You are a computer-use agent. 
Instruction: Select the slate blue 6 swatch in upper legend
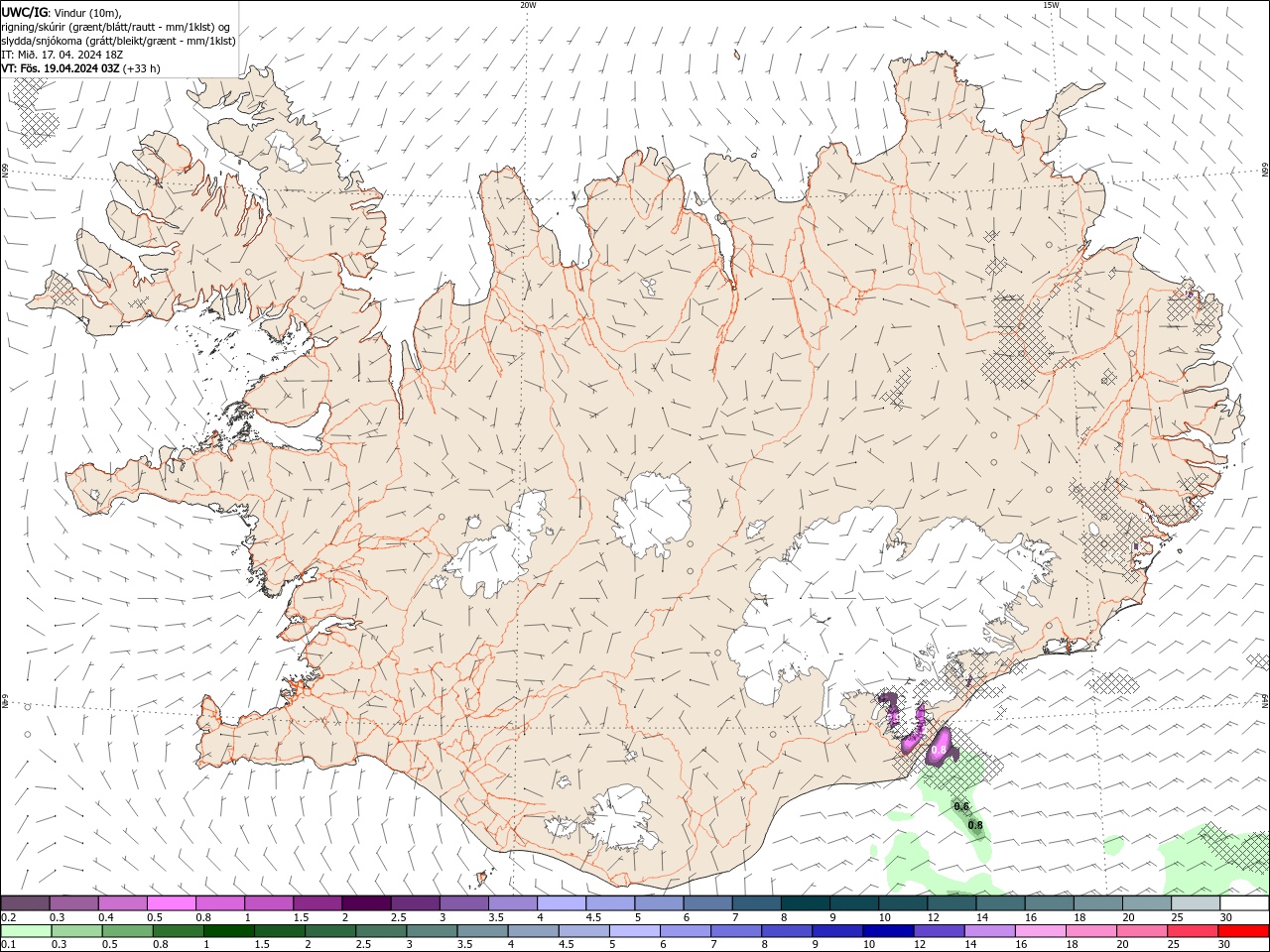click(x=707, y=903)
